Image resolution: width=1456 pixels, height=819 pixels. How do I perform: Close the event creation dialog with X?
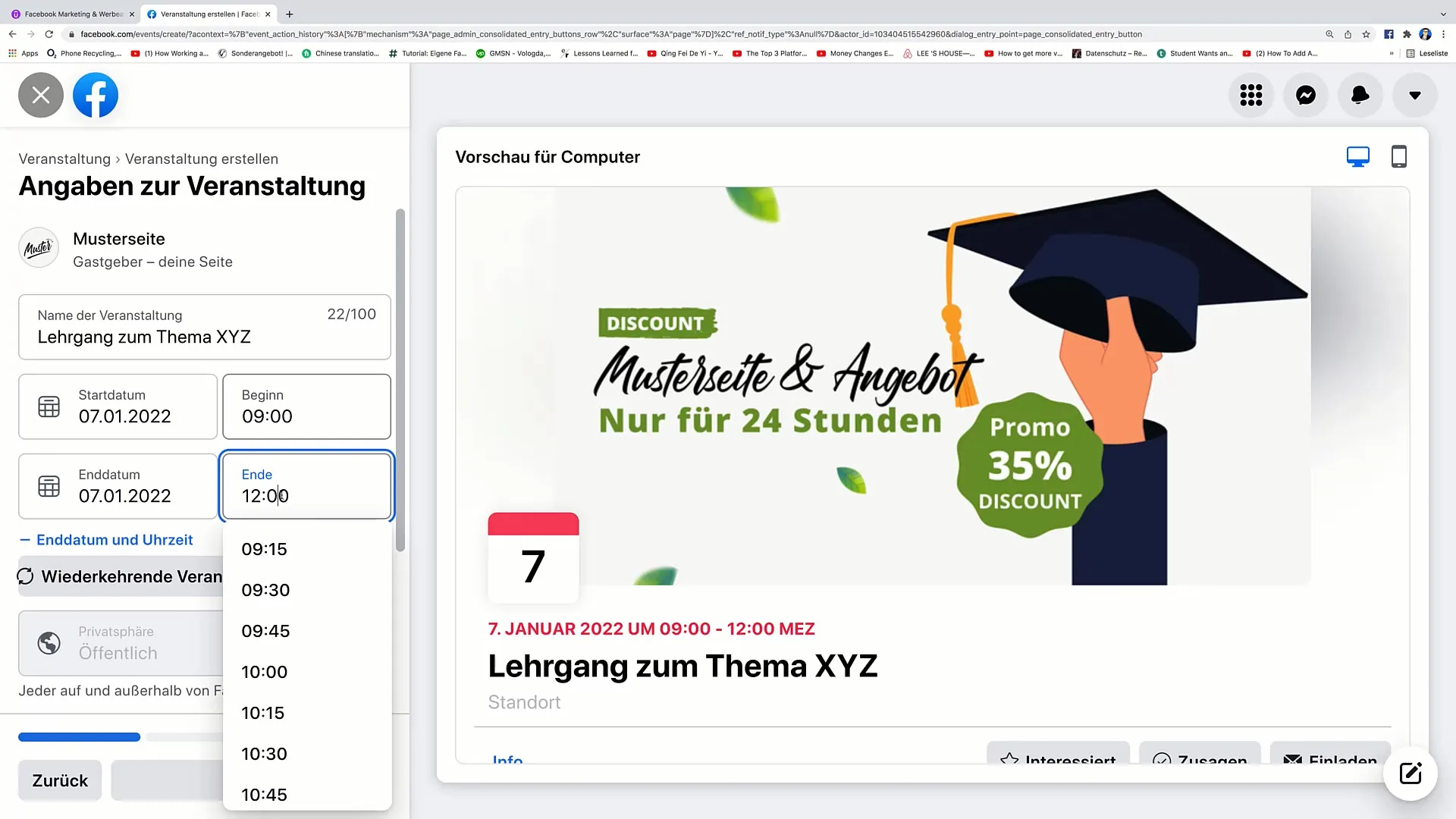[x=41, y=95]
